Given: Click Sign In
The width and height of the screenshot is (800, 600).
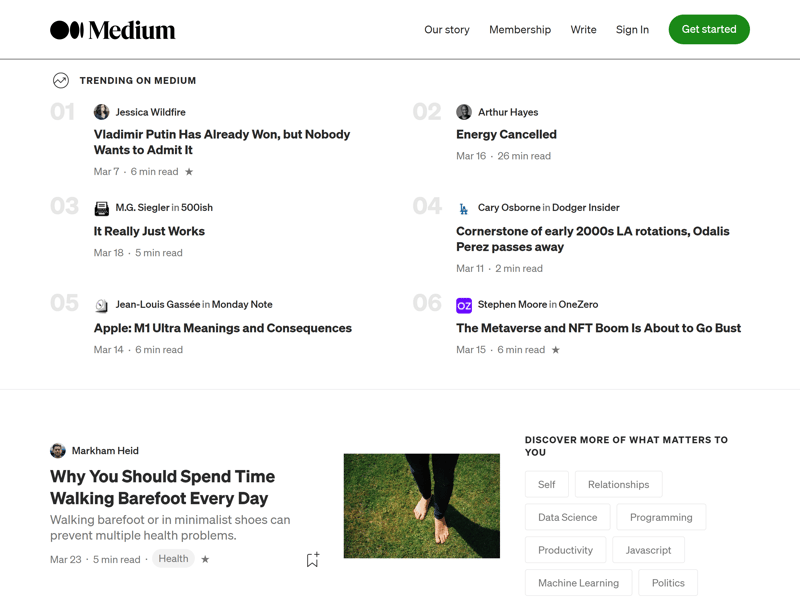Looking at the screenshot, I should [632, 30].
